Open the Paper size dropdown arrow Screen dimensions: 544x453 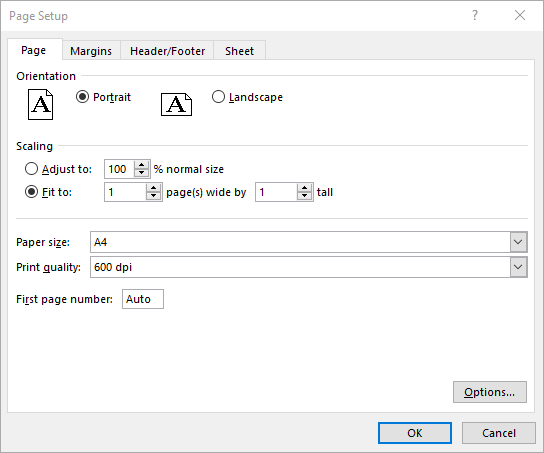[x=518, y=242]
